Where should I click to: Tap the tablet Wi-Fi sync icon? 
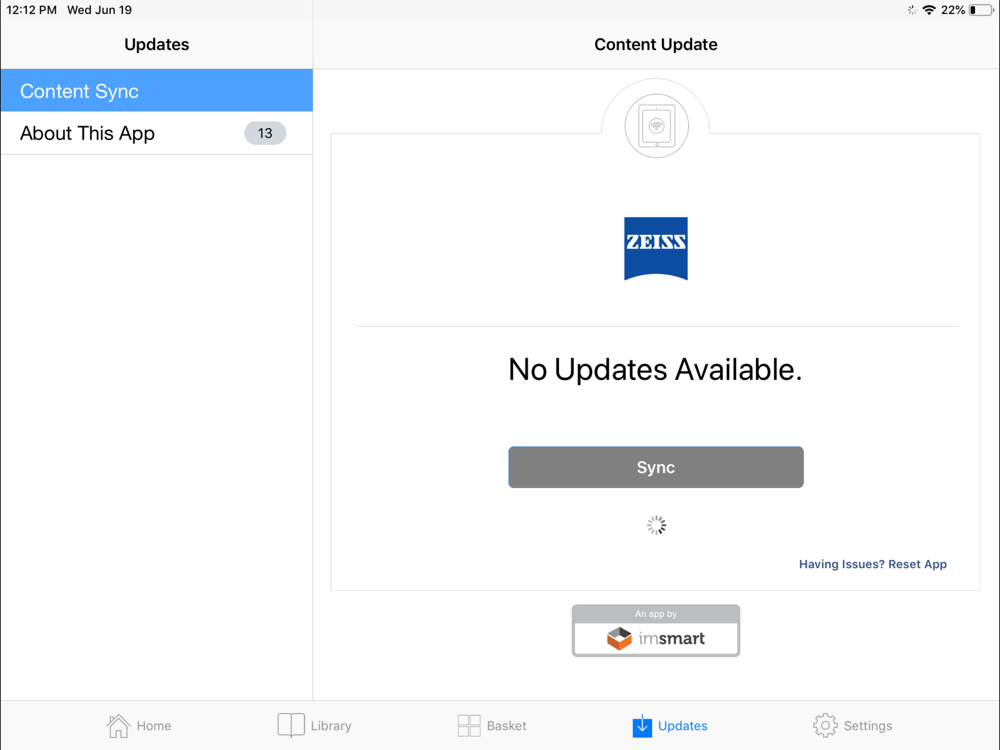pos(656,126)
